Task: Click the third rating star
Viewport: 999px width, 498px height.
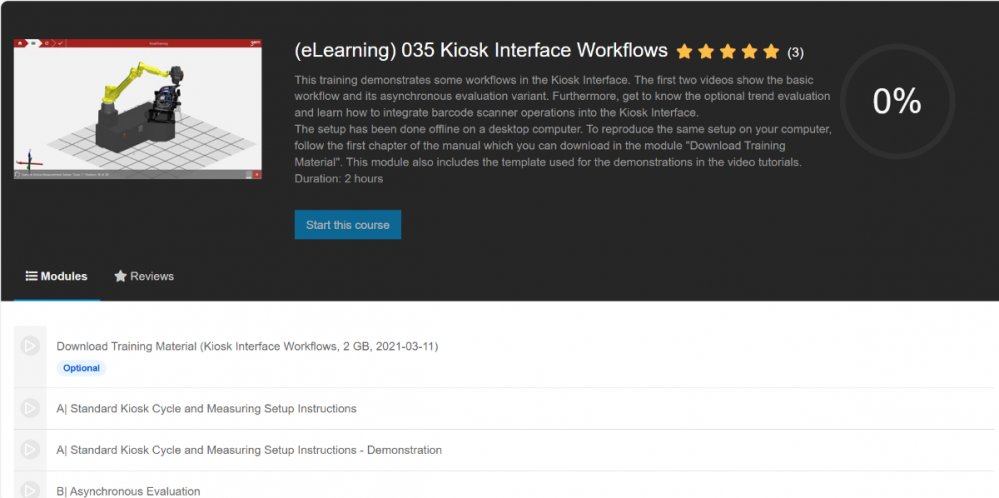Action: (x=728, y=51)
